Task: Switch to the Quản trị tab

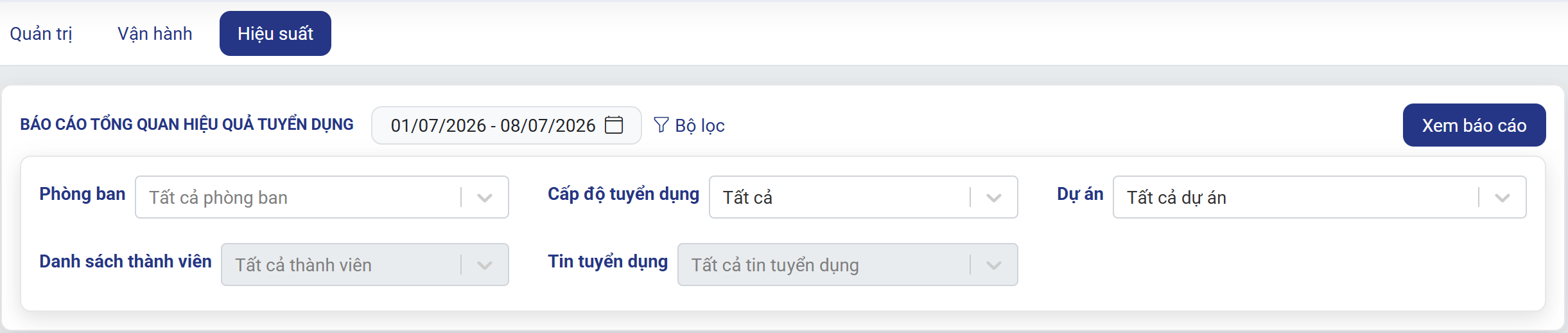Action: (41, 33)
